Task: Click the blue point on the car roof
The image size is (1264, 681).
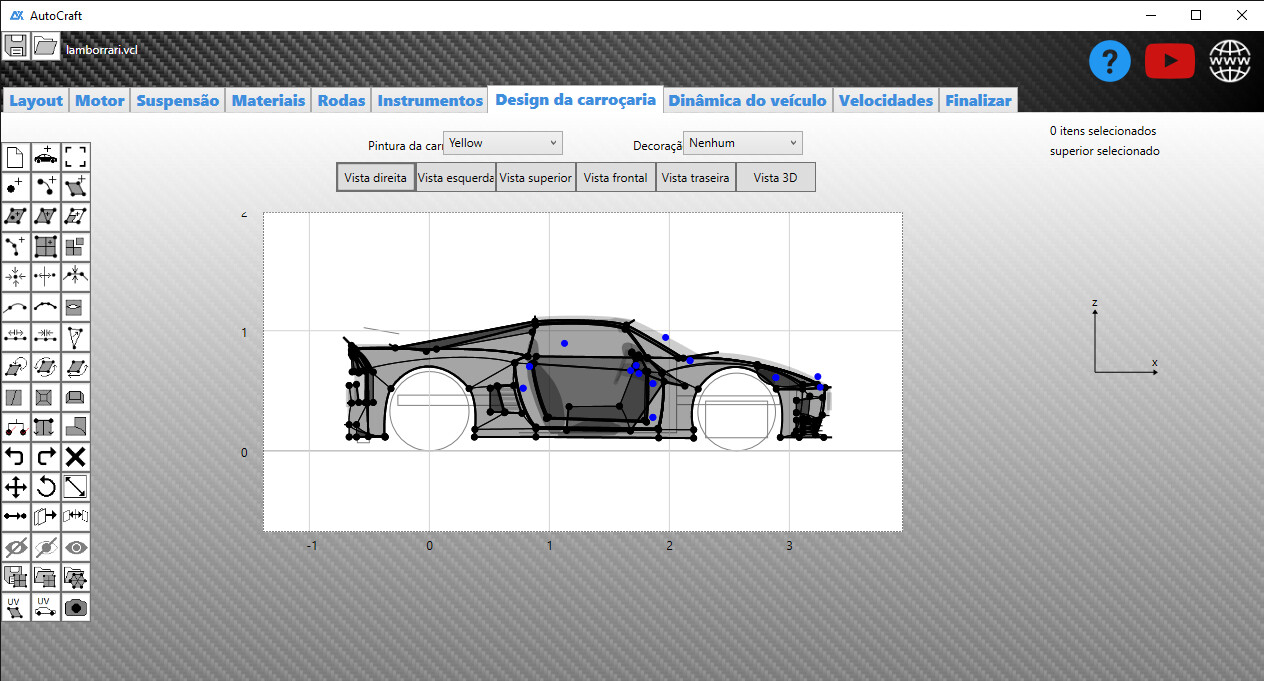Action: (564, 343)
